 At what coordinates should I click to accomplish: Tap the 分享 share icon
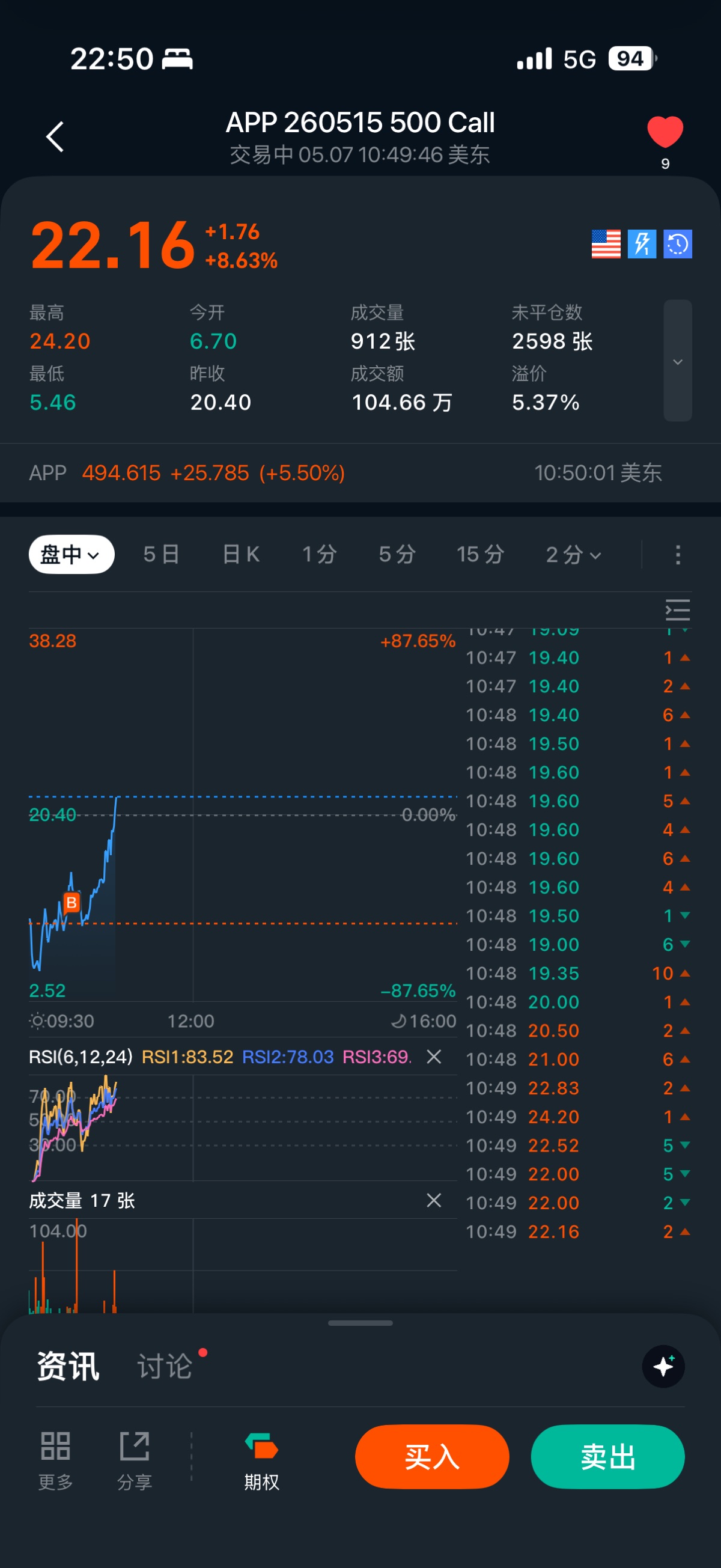click(x=135, y=1460)
